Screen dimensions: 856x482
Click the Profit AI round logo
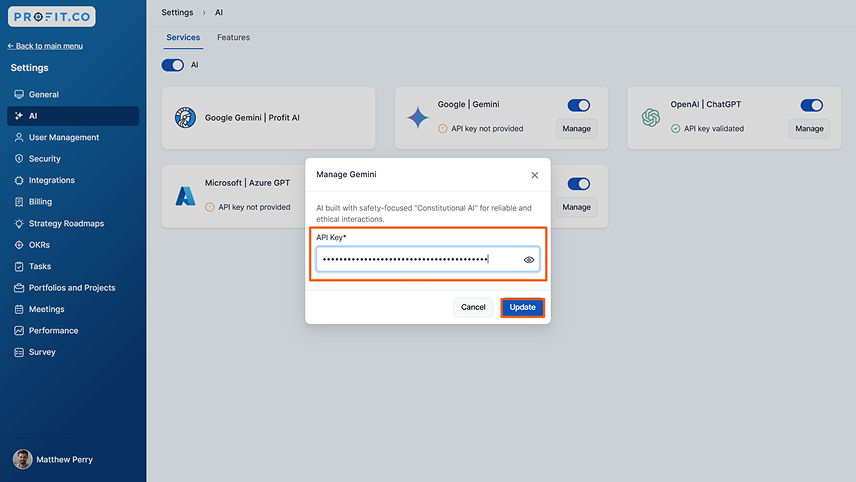click(x=185, y=117)
